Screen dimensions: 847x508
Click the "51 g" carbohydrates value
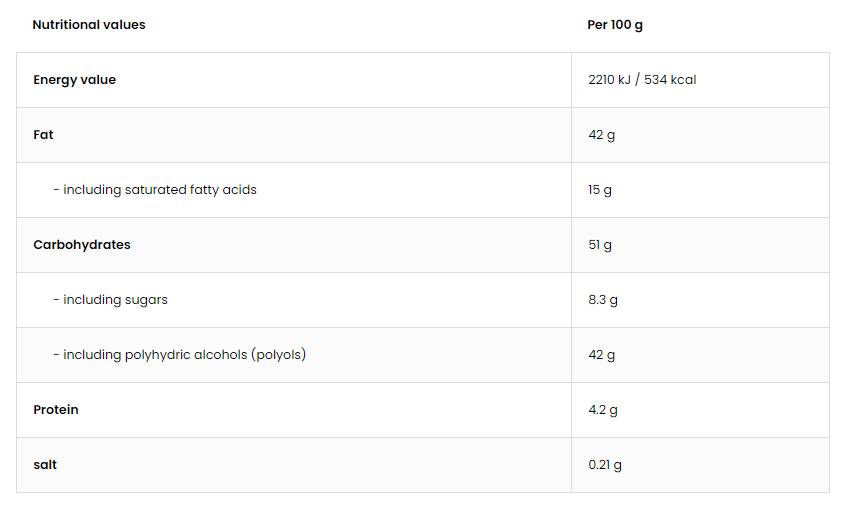point(600,245)
